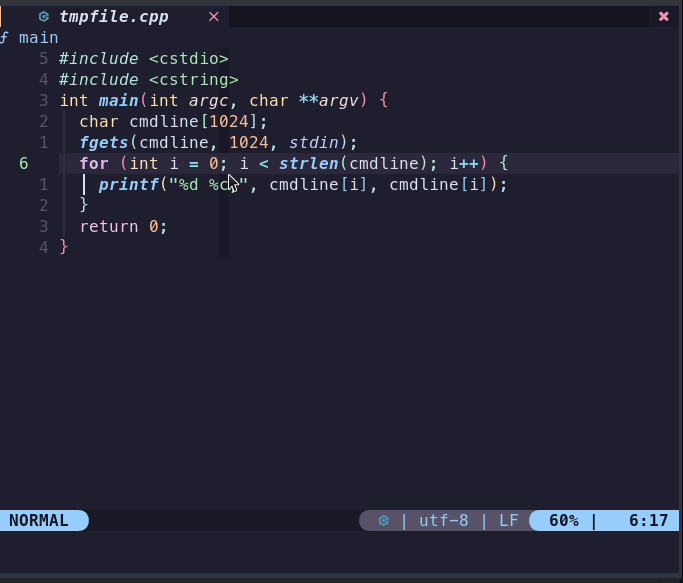Click the #include <cstring> line
The height and width of the screenshot is (583, 683).
click(149, 79)
